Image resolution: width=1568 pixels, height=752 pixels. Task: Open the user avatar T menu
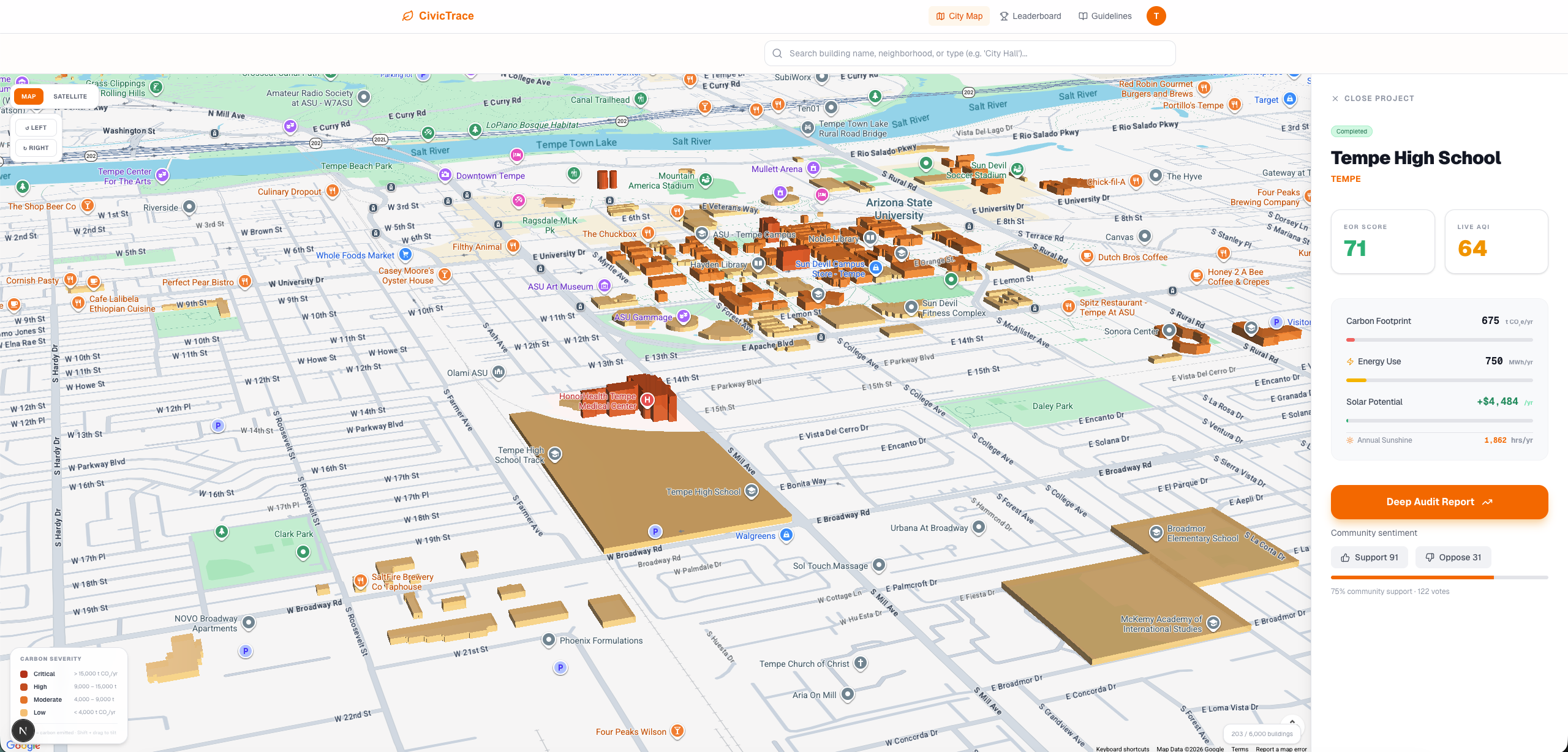click(1156, 16)
